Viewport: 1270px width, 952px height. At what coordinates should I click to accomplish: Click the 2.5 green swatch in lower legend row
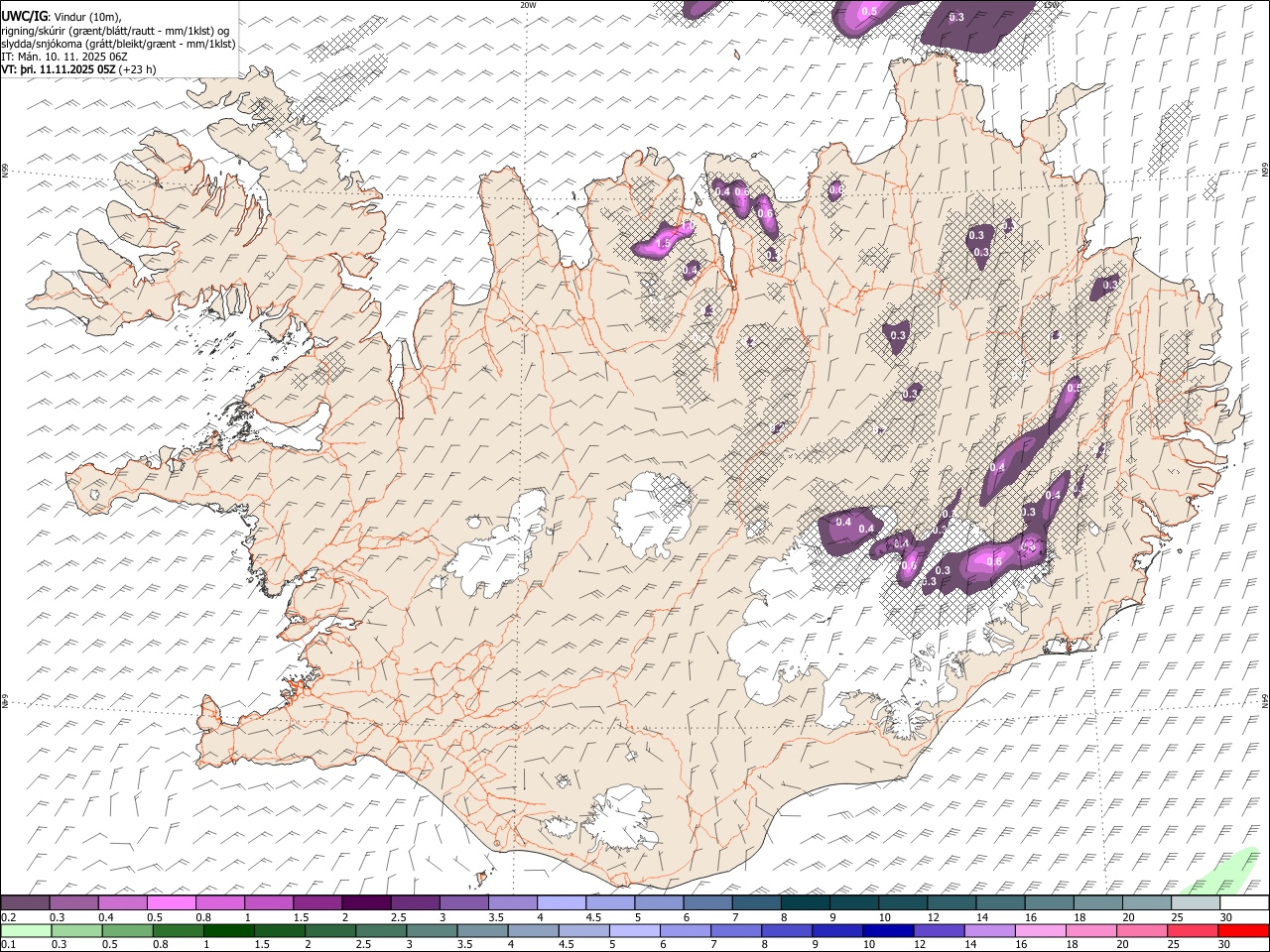click(382, 931)
